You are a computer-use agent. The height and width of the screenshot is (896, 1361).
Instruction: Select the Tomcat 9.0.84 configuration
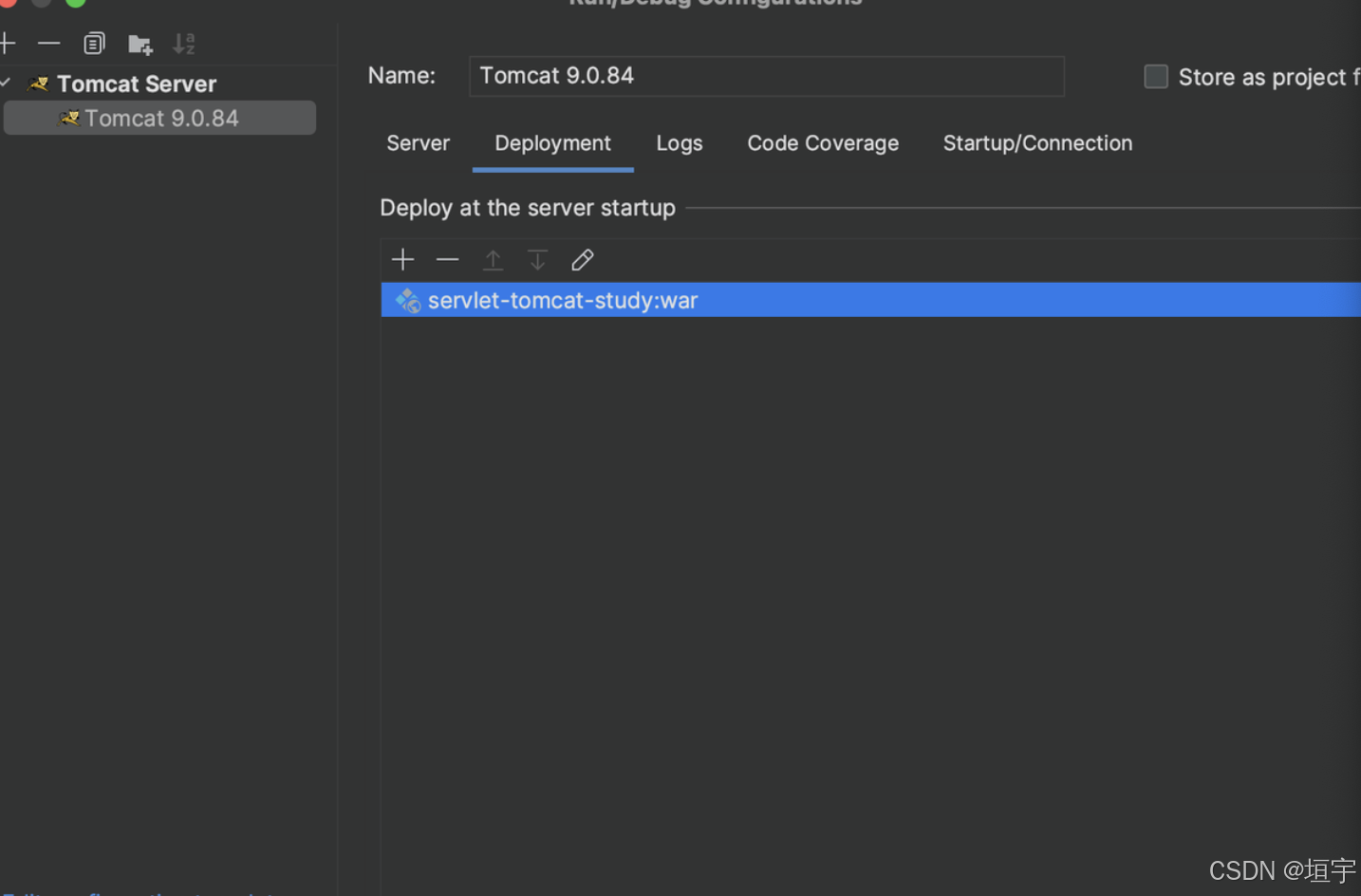pos(159,118)
